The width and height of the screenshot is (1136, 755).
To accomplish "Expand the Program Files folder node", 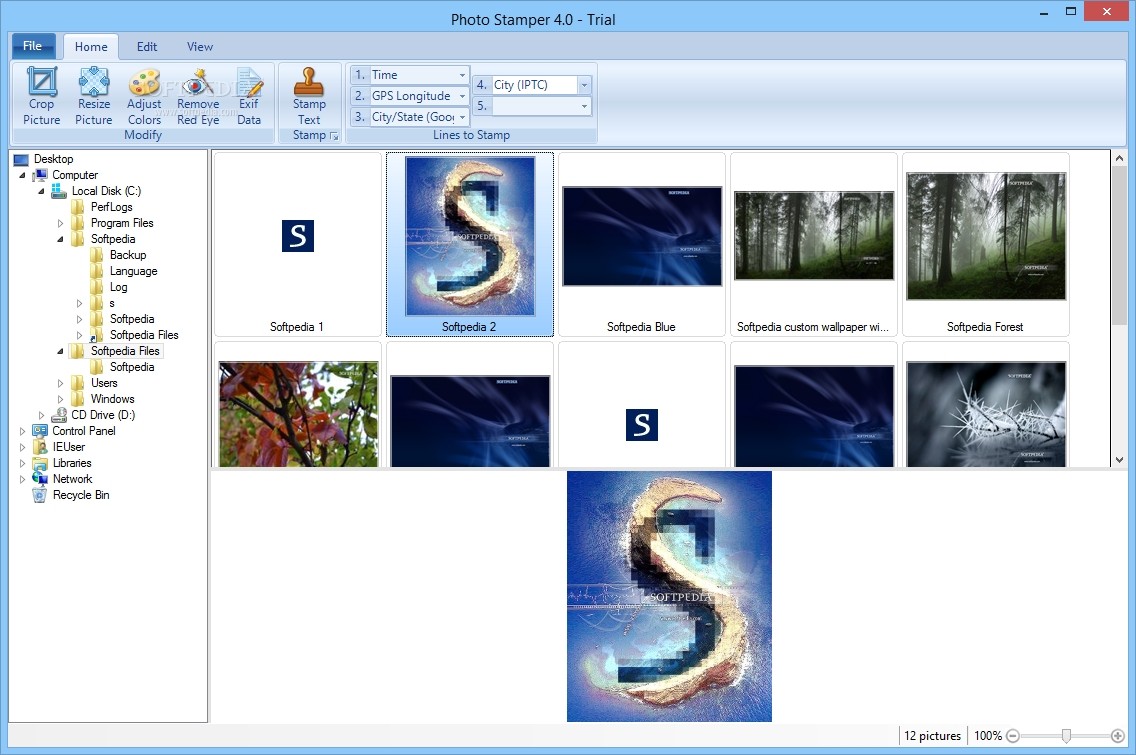I will tap(60, 223).
